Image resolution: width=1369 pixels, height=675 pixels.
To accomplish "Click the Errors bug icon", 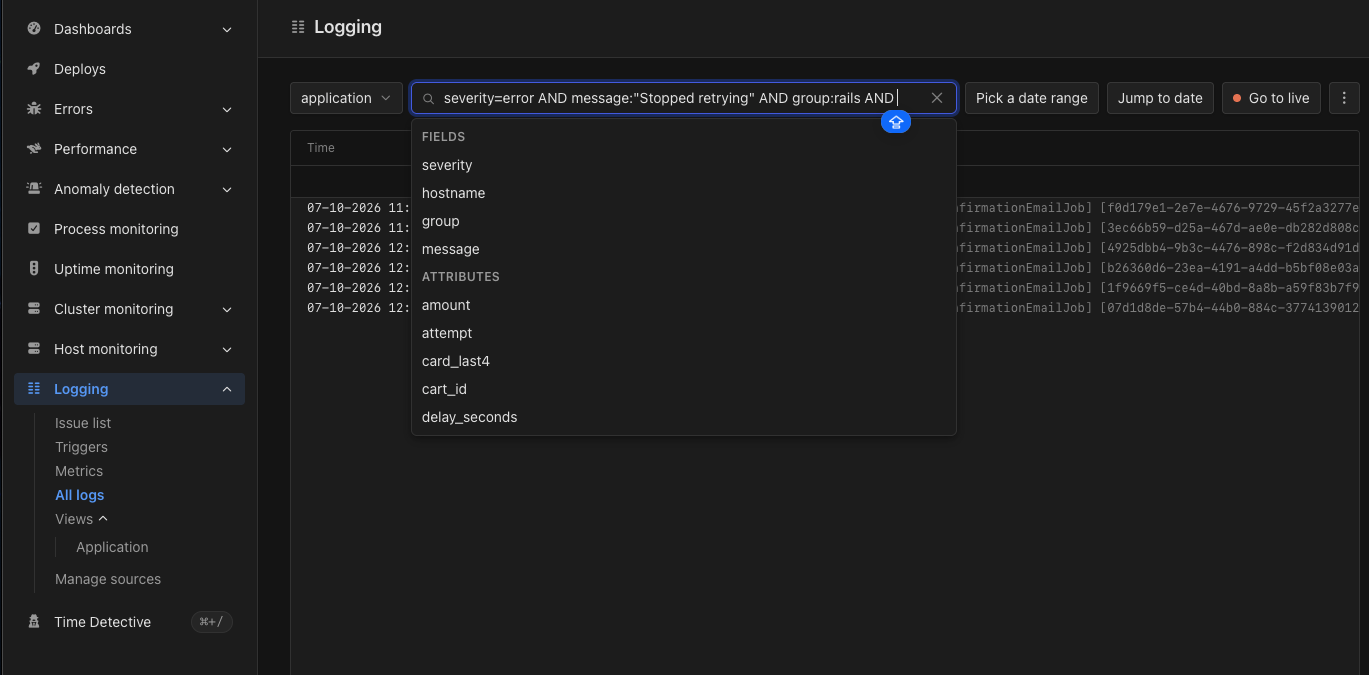I will click(34, 109).
